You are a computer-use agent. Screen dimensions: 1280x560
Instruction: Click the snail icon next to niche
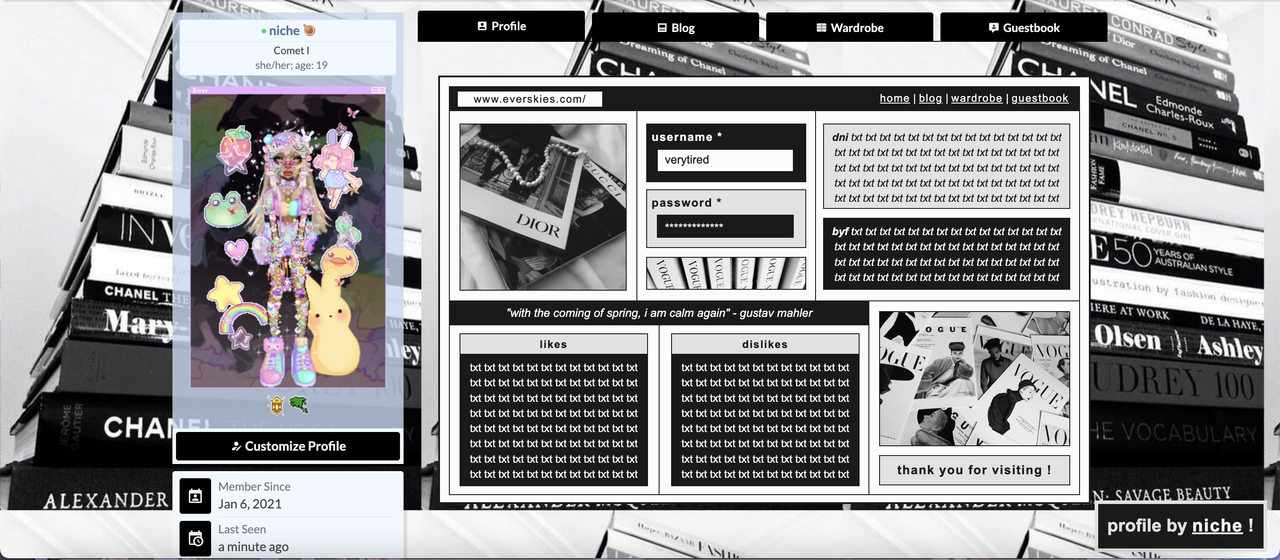pos(309,31)
